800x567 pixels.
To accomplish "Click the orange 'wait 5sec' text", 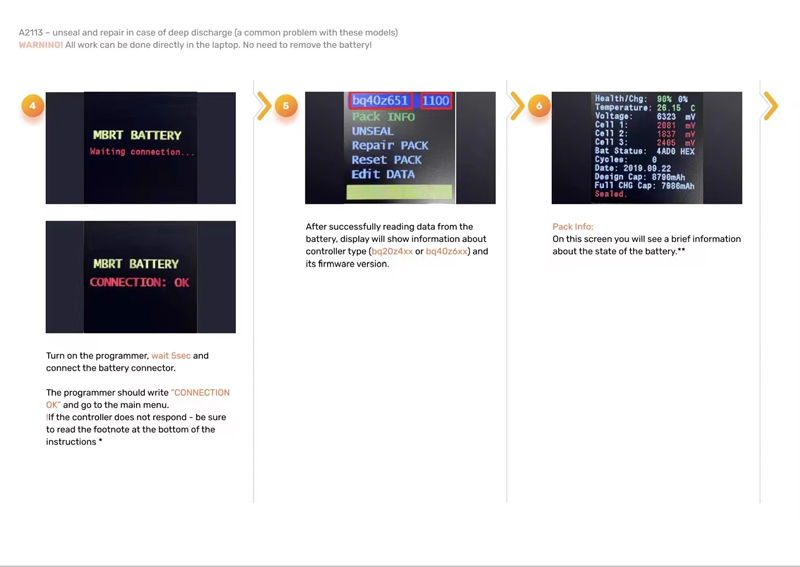I will pyautogui.click(x=171, y=356).
